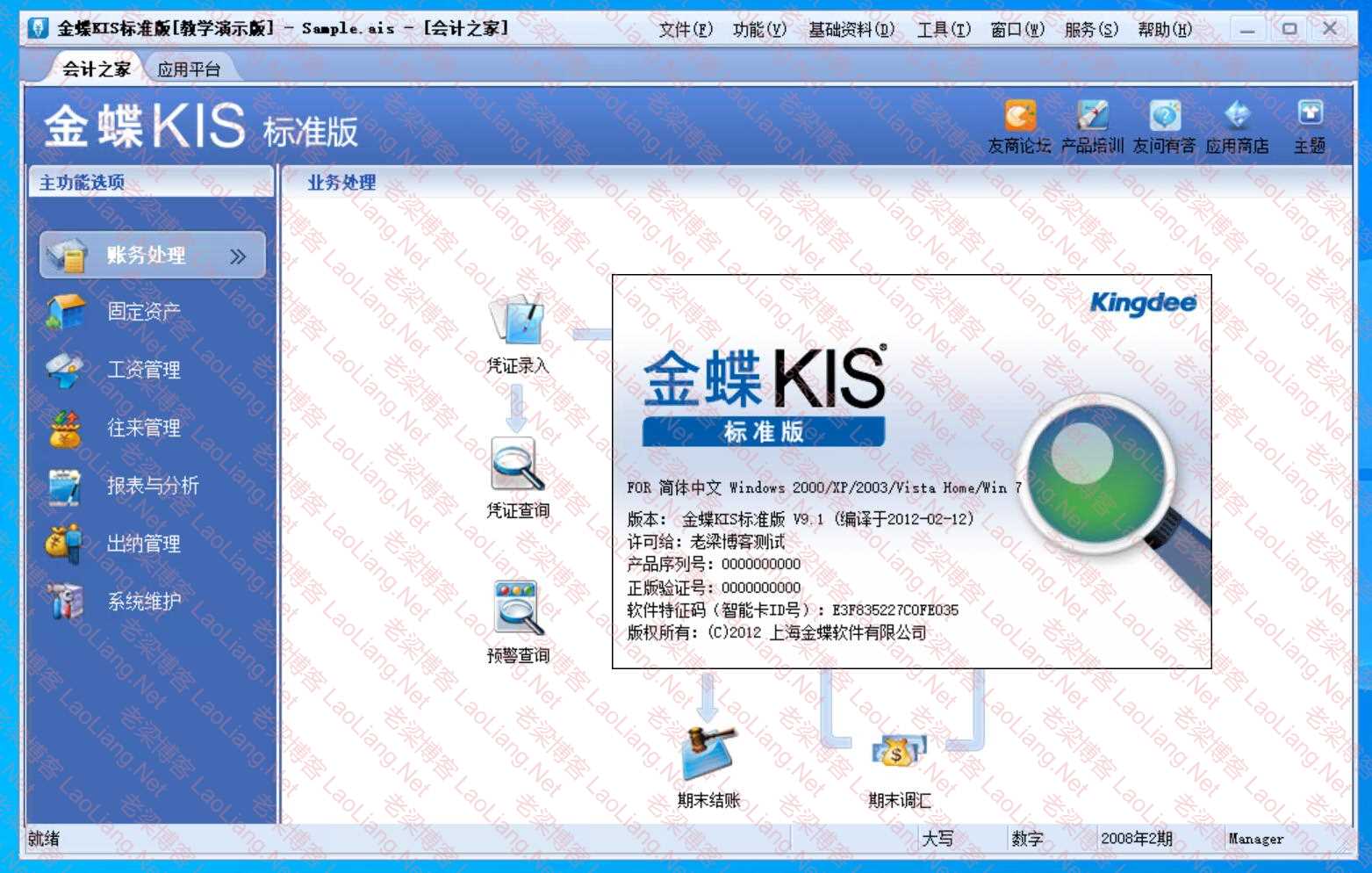The image size is (1372, 873).
Task: Select 工资管理 in the sidebar
Action: pyautogui.click(x=144, y=370)
